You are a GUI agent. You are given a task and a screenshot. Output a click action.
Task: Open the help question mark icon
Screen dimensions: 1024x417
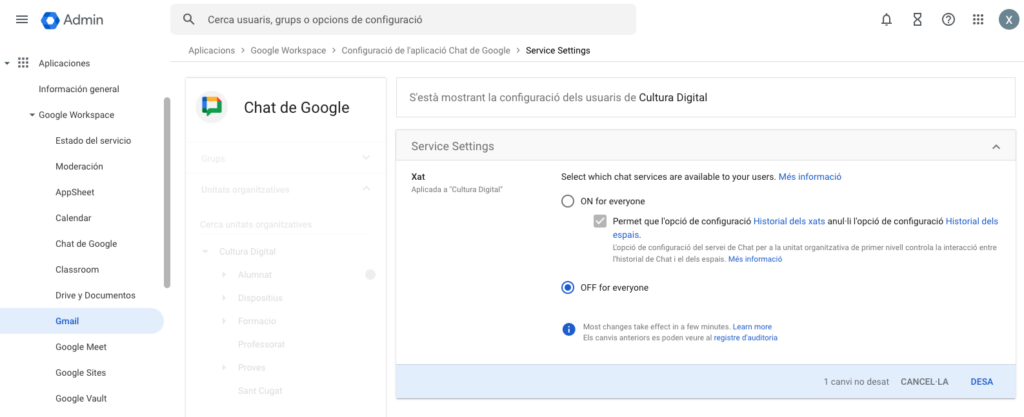click(x=948, y=20)
